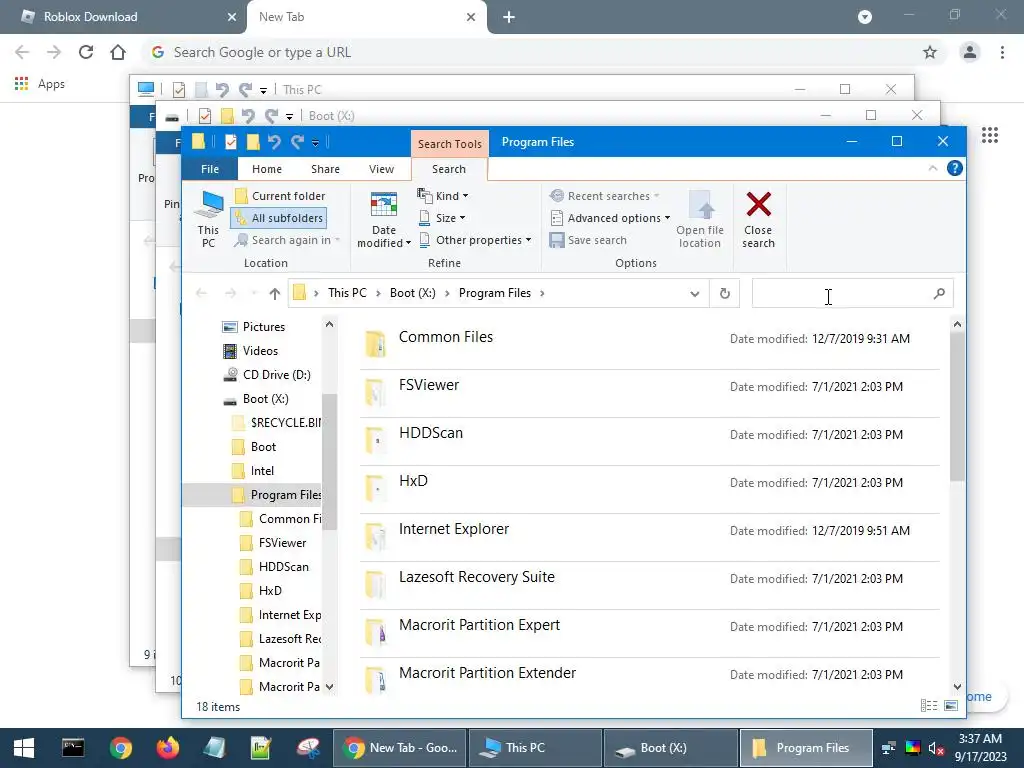
Task: Select Current folder search scope
Action: 280,196
